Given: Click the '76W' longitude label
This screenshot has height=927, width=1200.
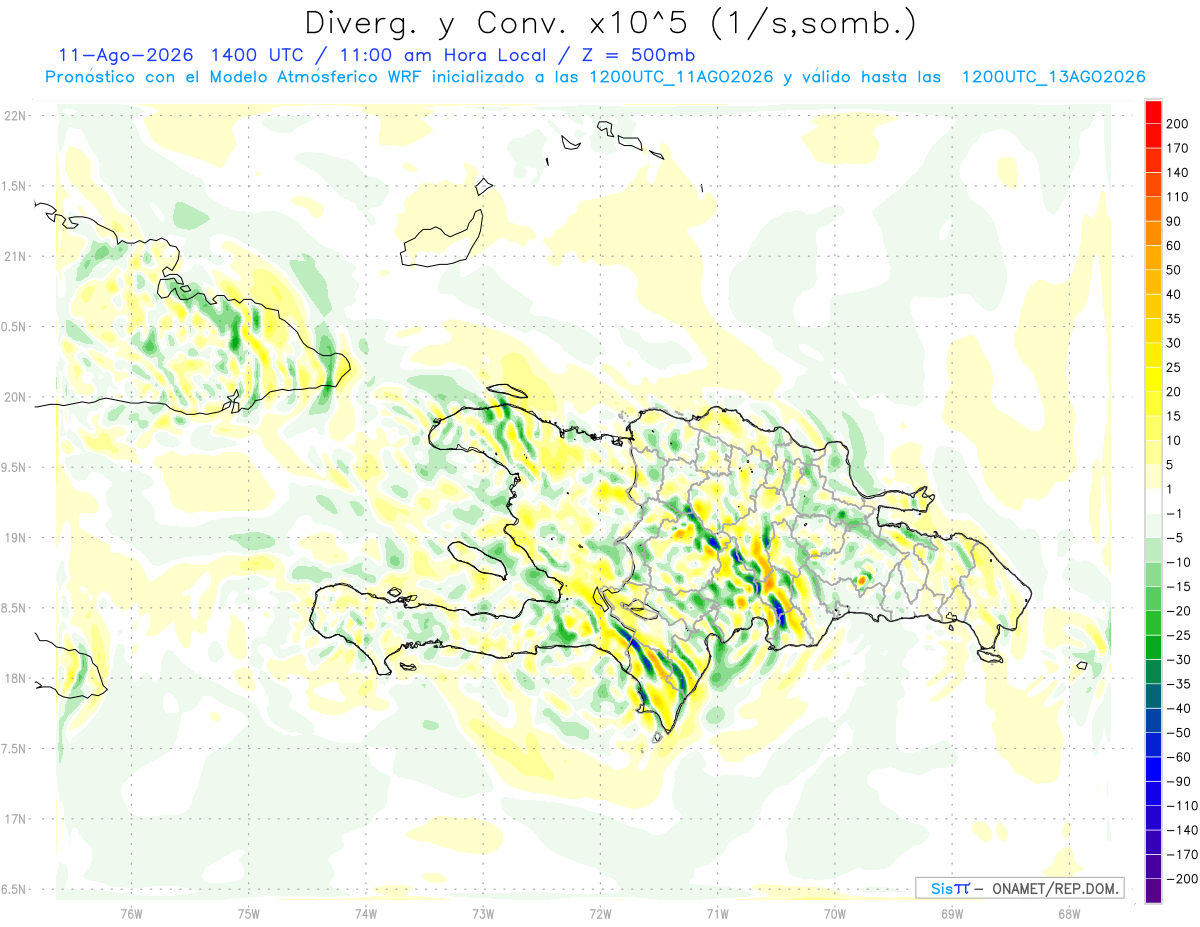Looking at the screenshot, I should [131, 914].
